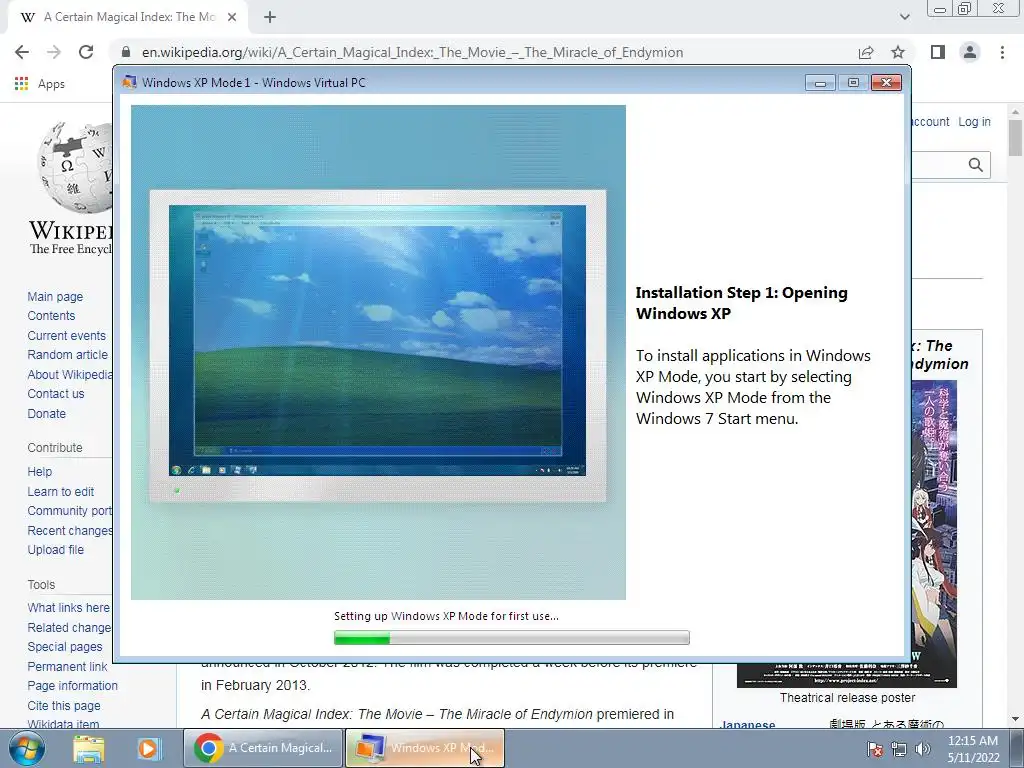Click the Donate link
The width and height of the screenshot is (1024, 768).
pos(46,413)
